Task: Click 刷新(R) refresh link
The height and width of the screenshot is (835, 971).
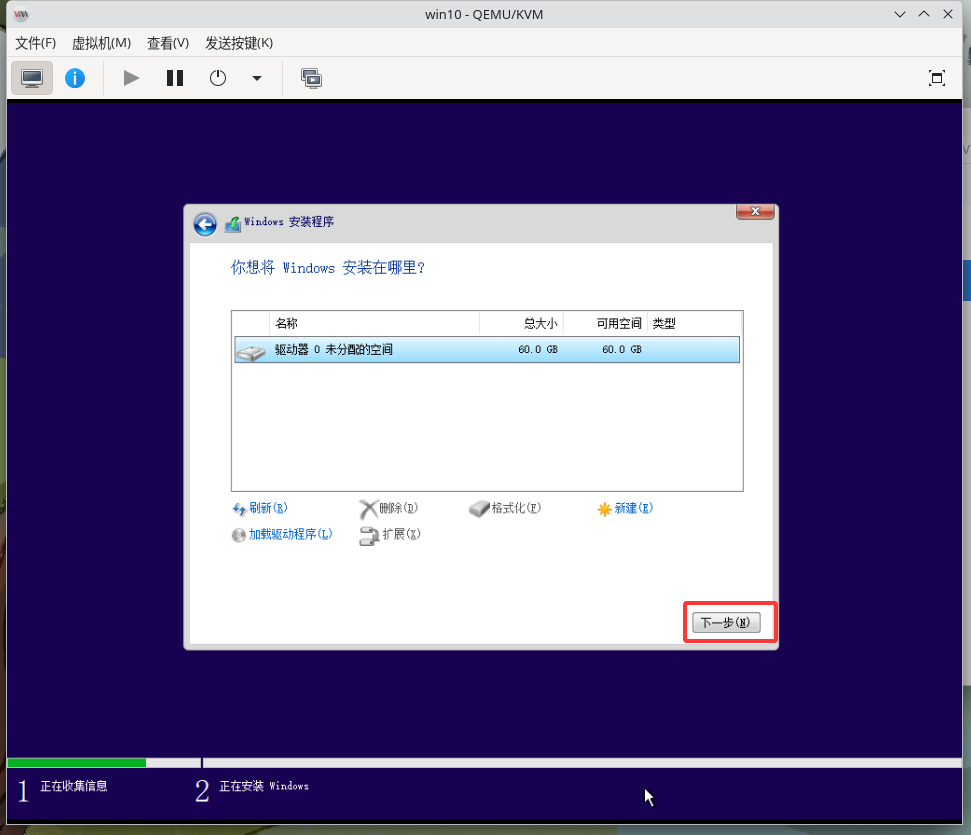Action: pos(260,509)
